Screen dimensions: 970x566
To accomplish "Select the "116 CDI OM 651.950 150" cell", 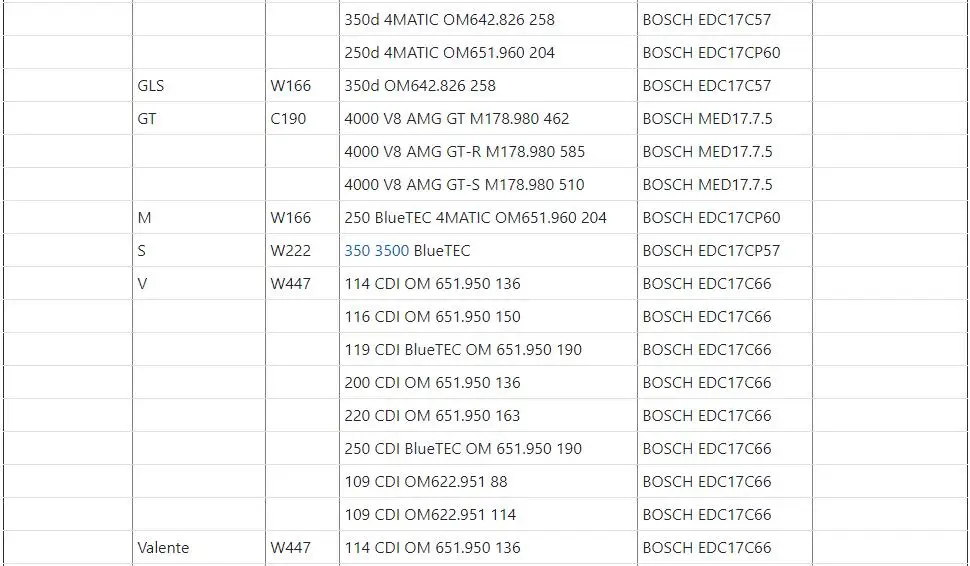I will coord(488,316).
